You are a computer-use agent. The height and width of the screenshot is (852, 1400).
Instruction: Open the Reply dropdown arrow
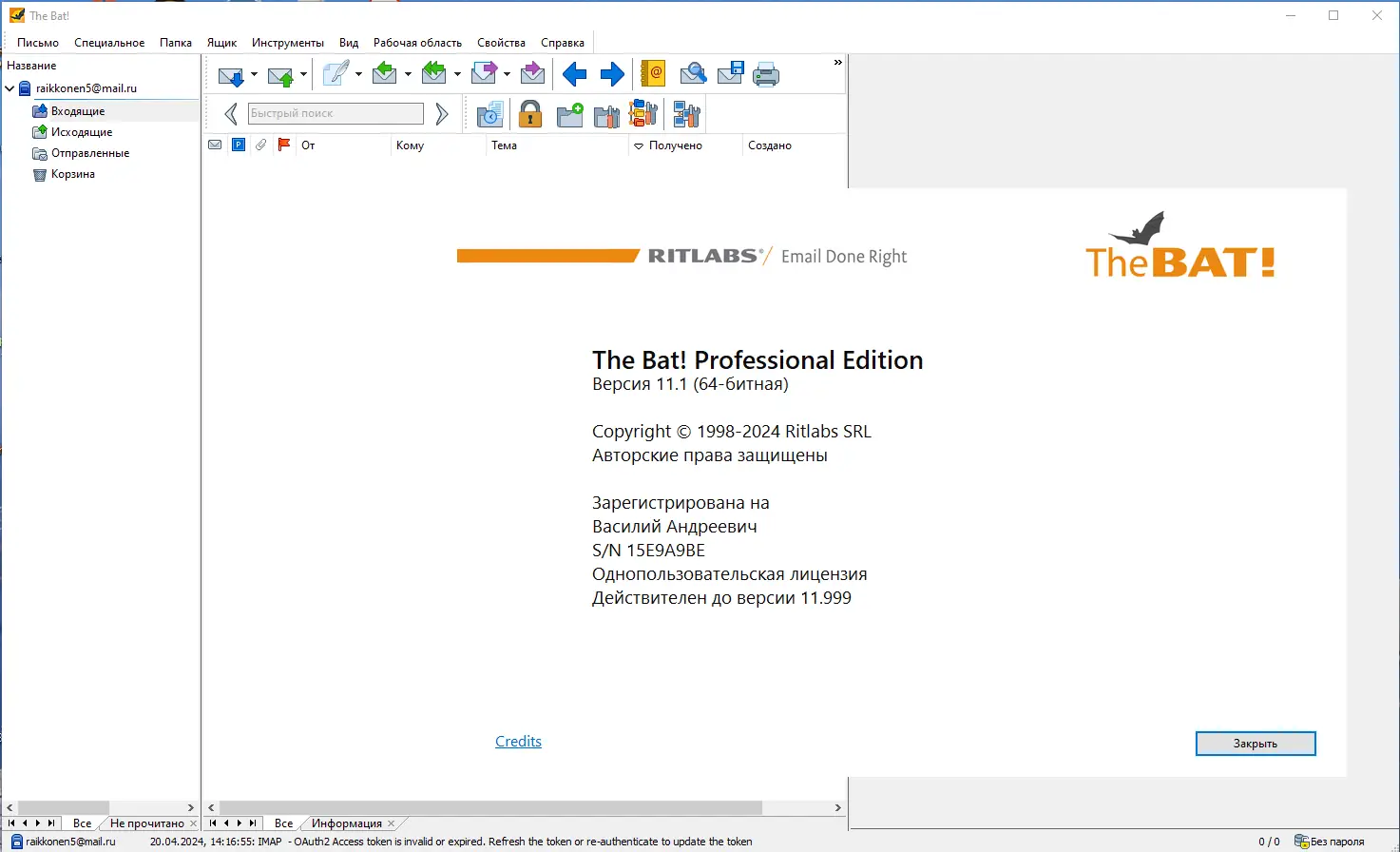pos(408,74)
